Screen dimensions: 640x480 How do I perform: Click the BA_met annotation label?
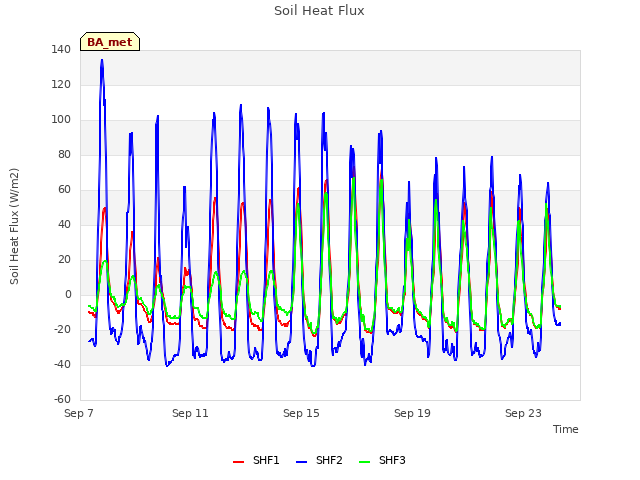pos(110,42)
